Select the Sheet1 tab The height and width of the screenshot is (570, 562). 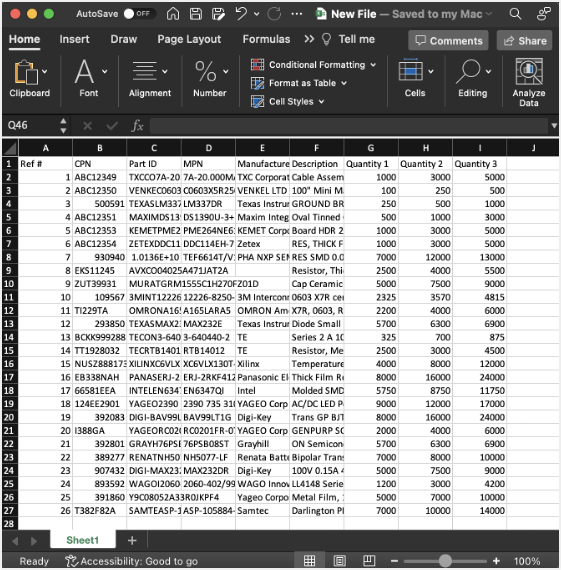83,540
